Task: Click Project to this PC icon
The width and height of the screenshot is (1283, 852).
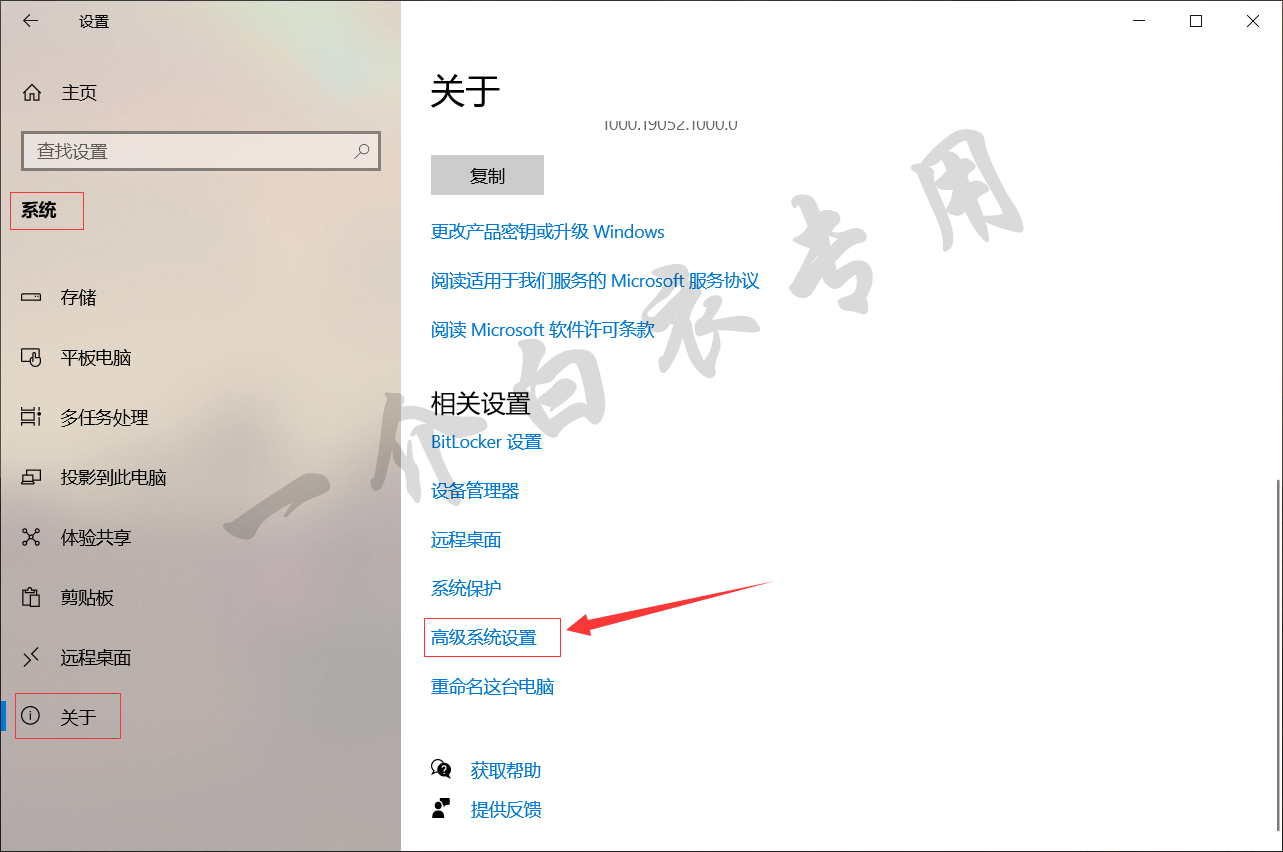Action: (31, 477)
